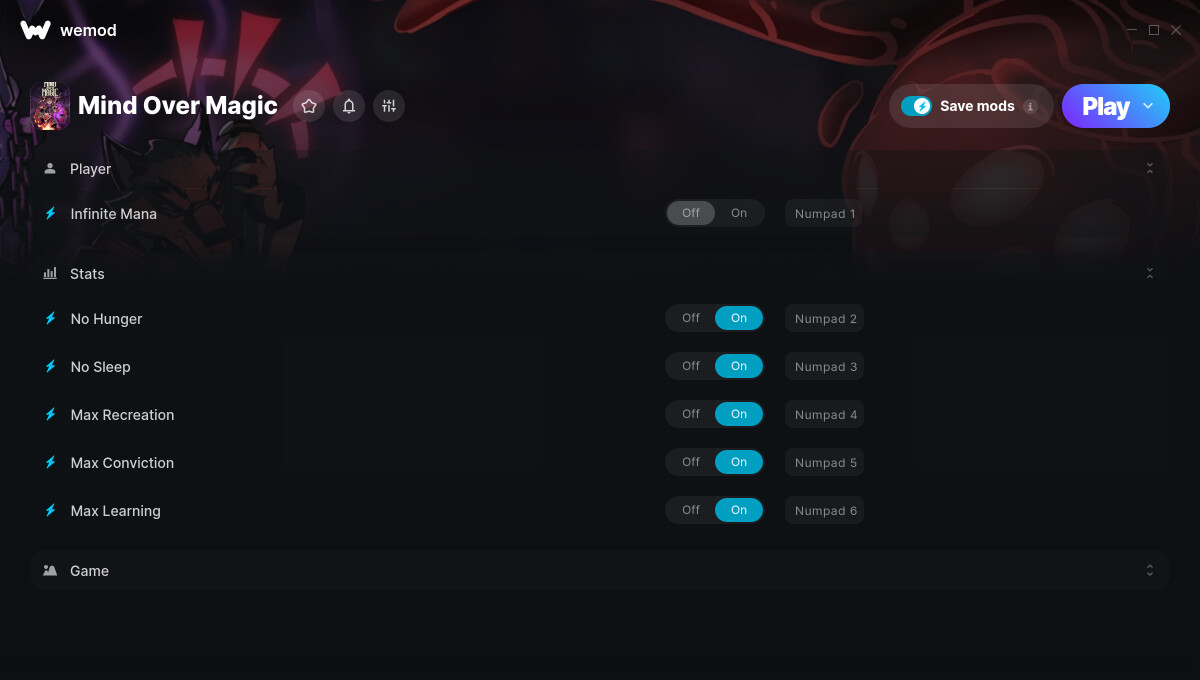Collapse the Stats section
The height and width of the screenshot is (680, 1200).
[1150, 273]
